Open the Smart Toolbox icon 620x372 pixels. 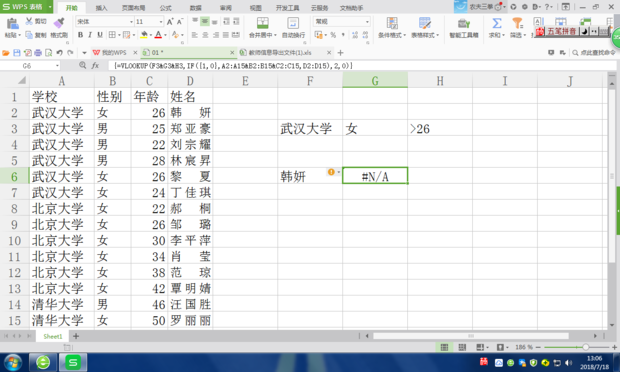[x=463, y=23]
